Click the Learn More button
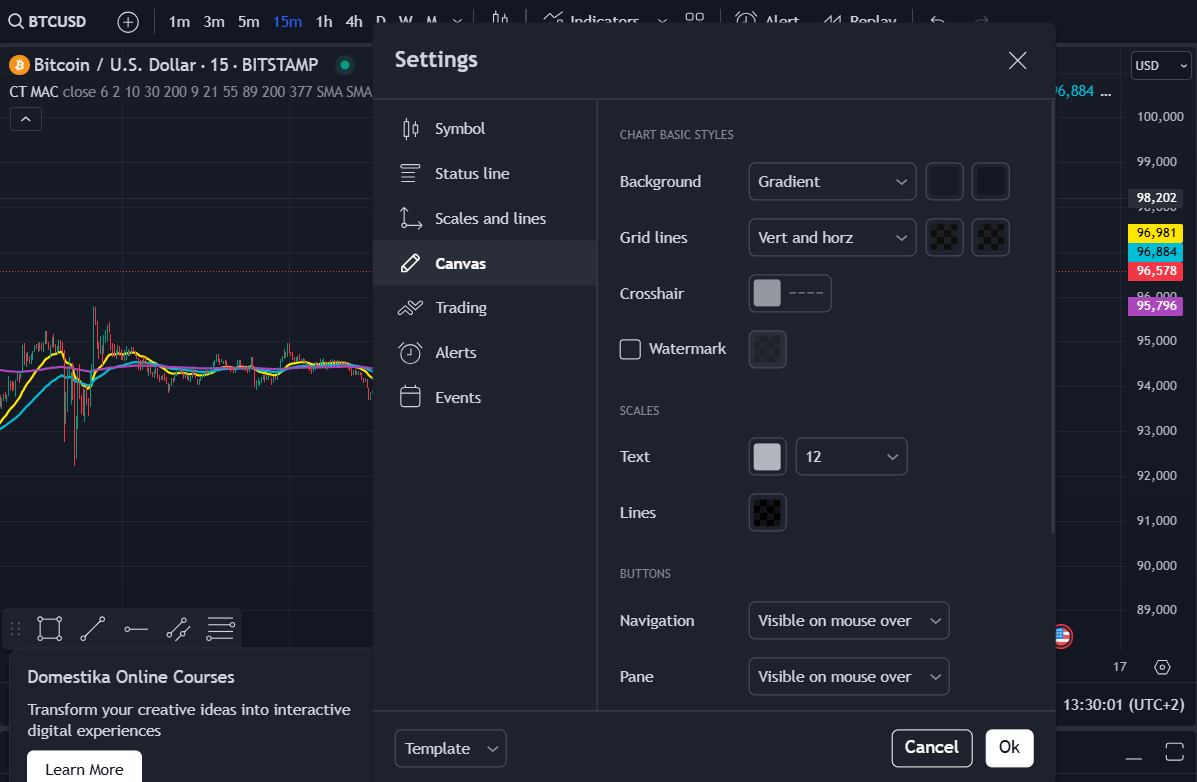 (83, 768)
